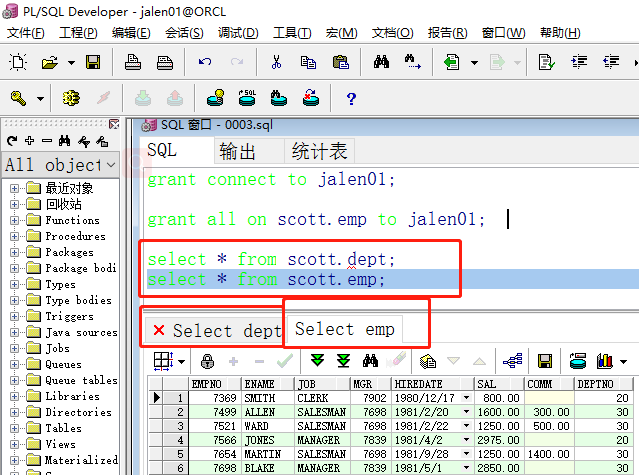Open HIREDATE date dropdown in SMITH row
Image resolution: width=639 pixels, height=475 pixels.
click(x=466, y=398)
